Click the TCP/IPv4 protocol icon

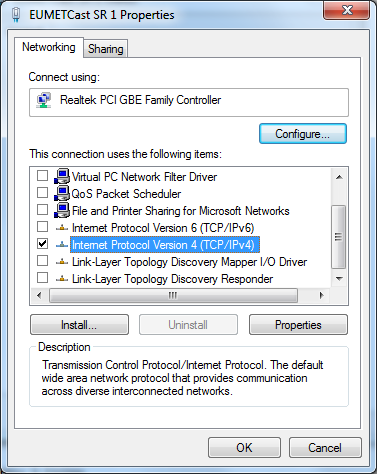coord(62,245)
